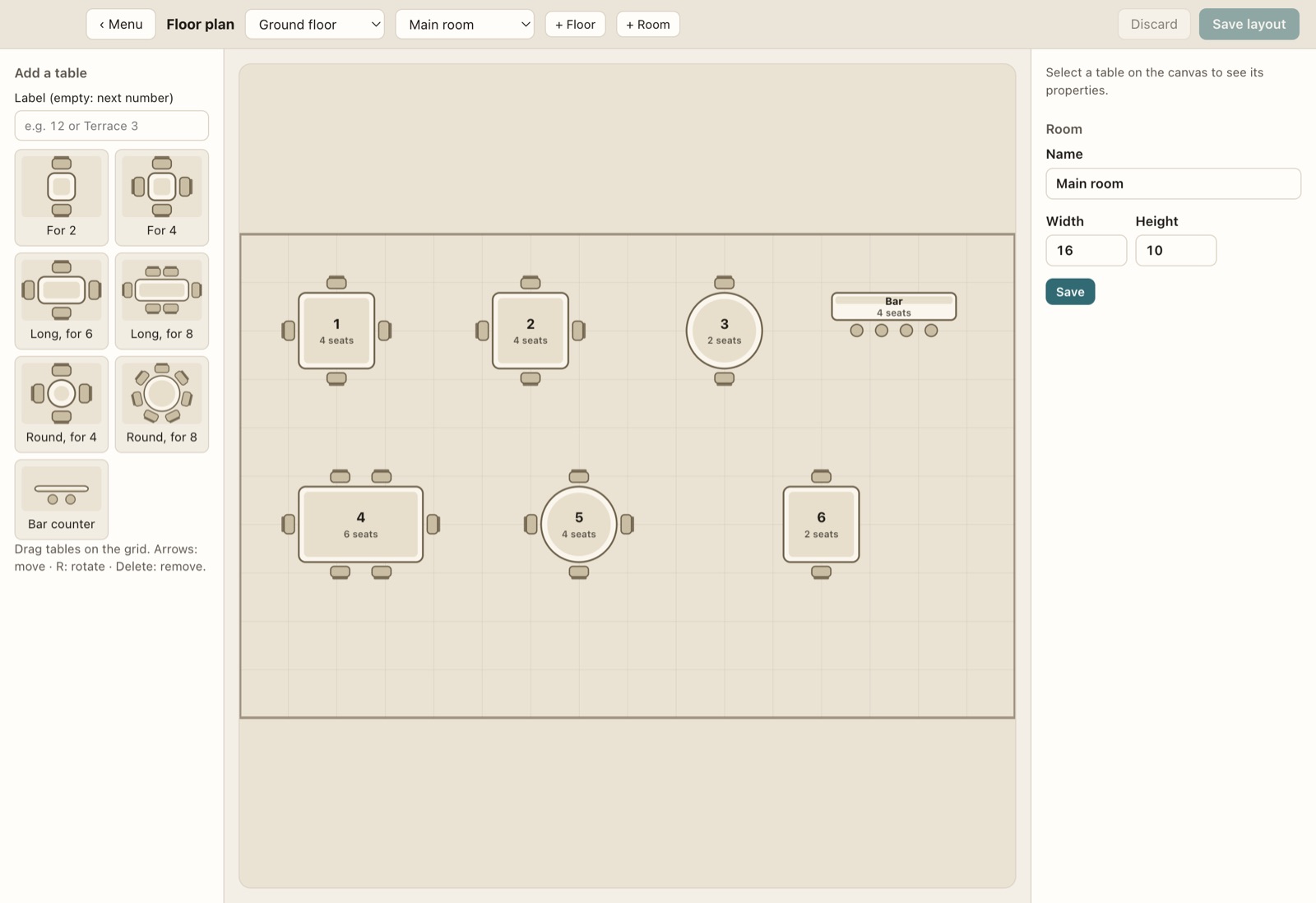1316x903 pixels.
Task: Click Save layout button
Action: pos(1249,24)
